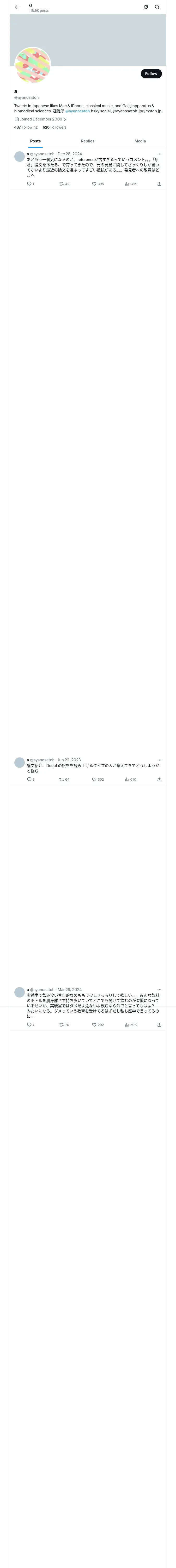Like the Jun 22, 2023 post

(98, 779)
